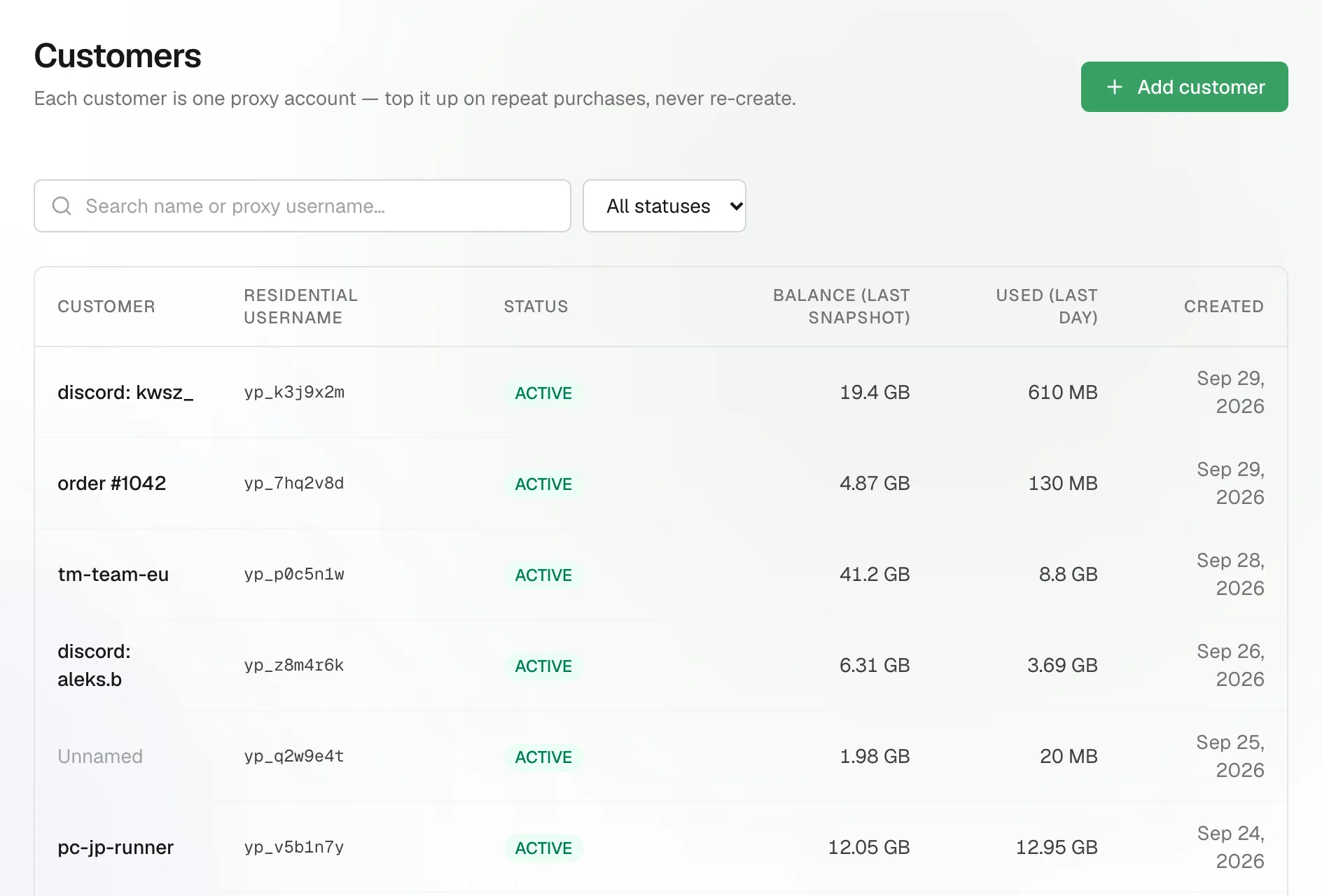This screenshot has height=896, width=1322.
Task: Click the 130 MB used value
Action: tap(1063, 484)
